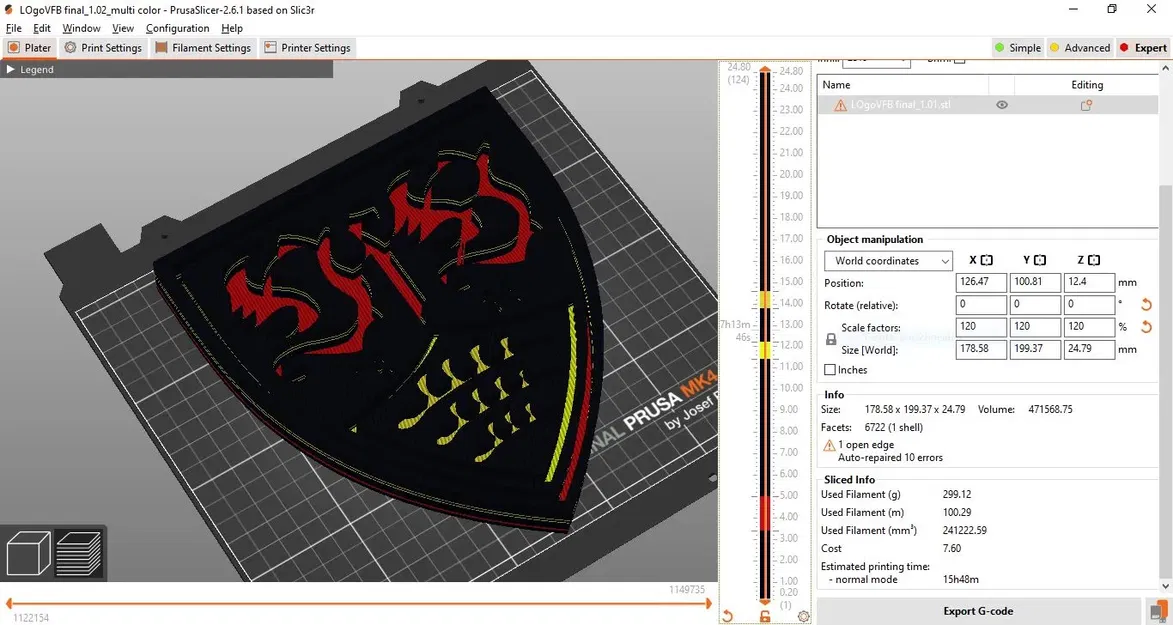
Task: Click the Y axis mirror icon
Action: (x=1040, y=260)
